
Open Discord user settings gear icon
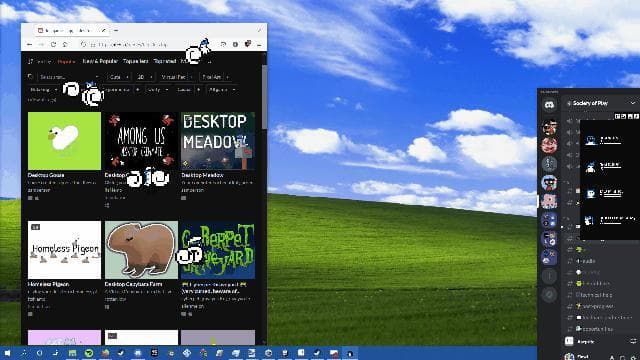tap(633, 357)
